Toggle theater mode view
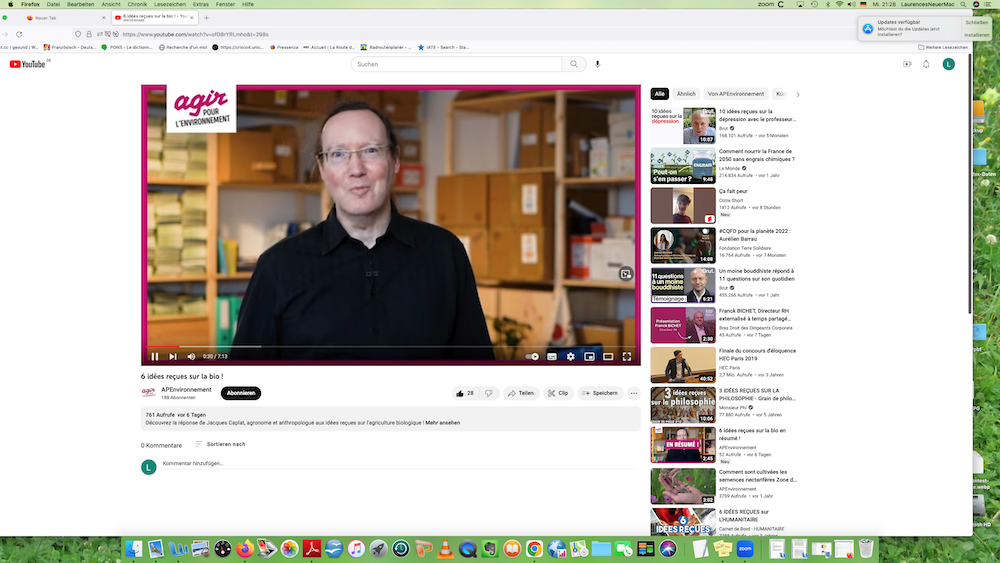The image size is (1000, 563). click(608, 356)
